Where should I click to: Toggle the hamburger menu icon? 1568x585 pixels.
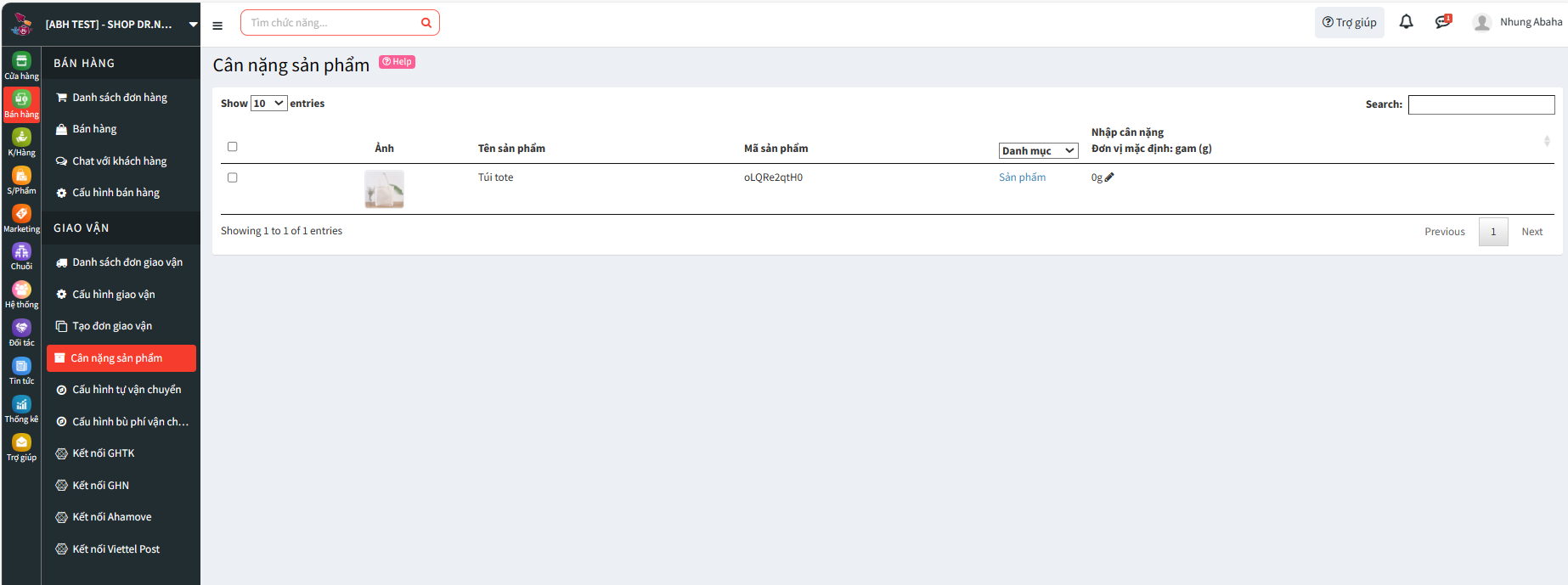coord(217,25)
